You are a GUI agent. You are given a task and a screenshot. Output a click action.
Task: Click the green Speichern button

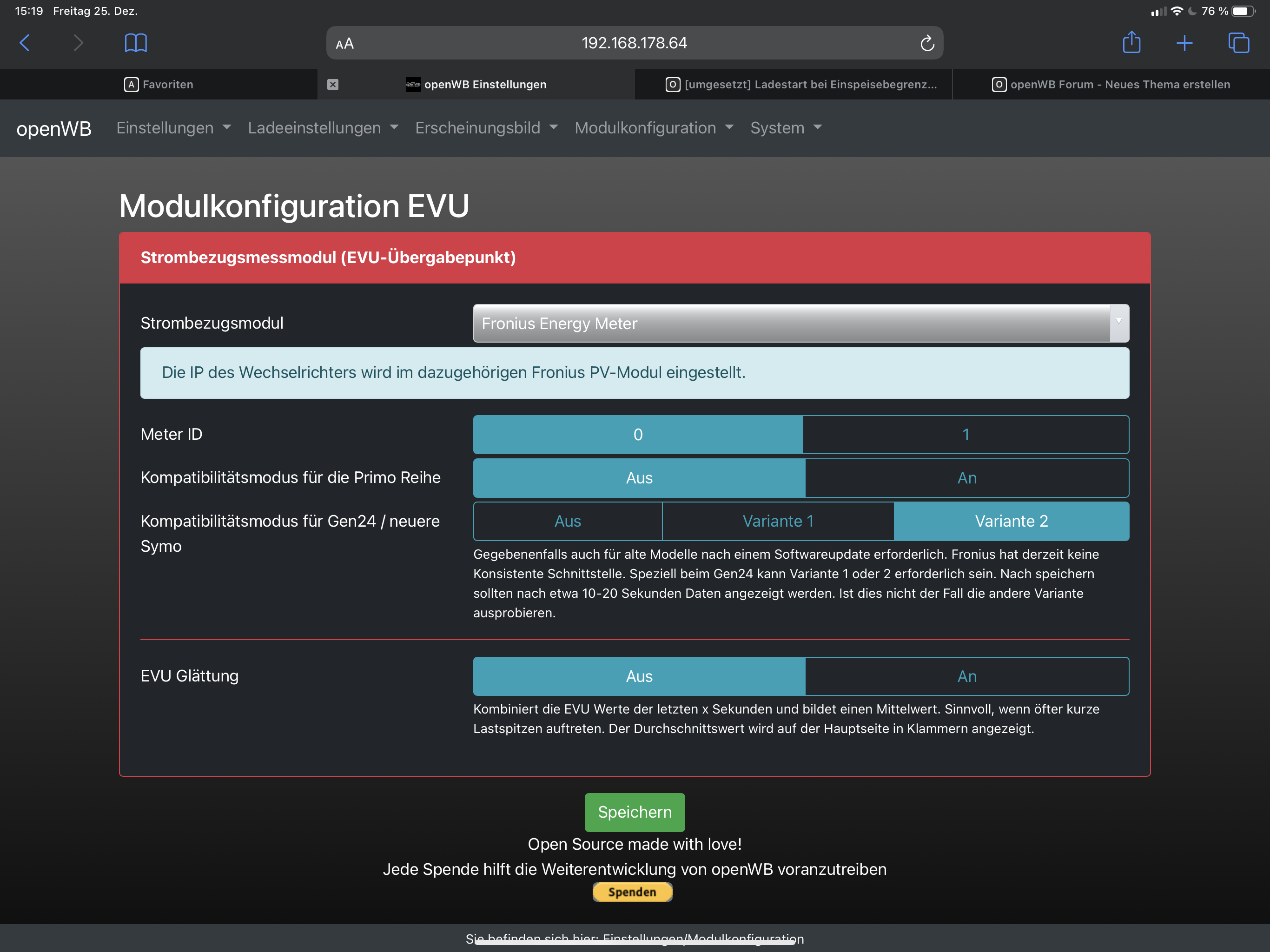pyautogui.click(x=635, y=812)
